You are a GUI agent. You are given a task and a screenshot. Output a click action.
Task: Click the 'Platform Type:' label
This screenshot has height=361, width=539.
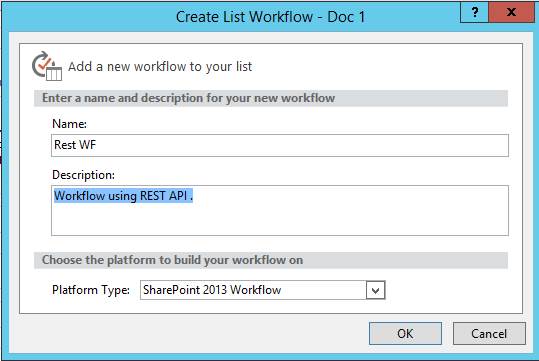[91, 290]
